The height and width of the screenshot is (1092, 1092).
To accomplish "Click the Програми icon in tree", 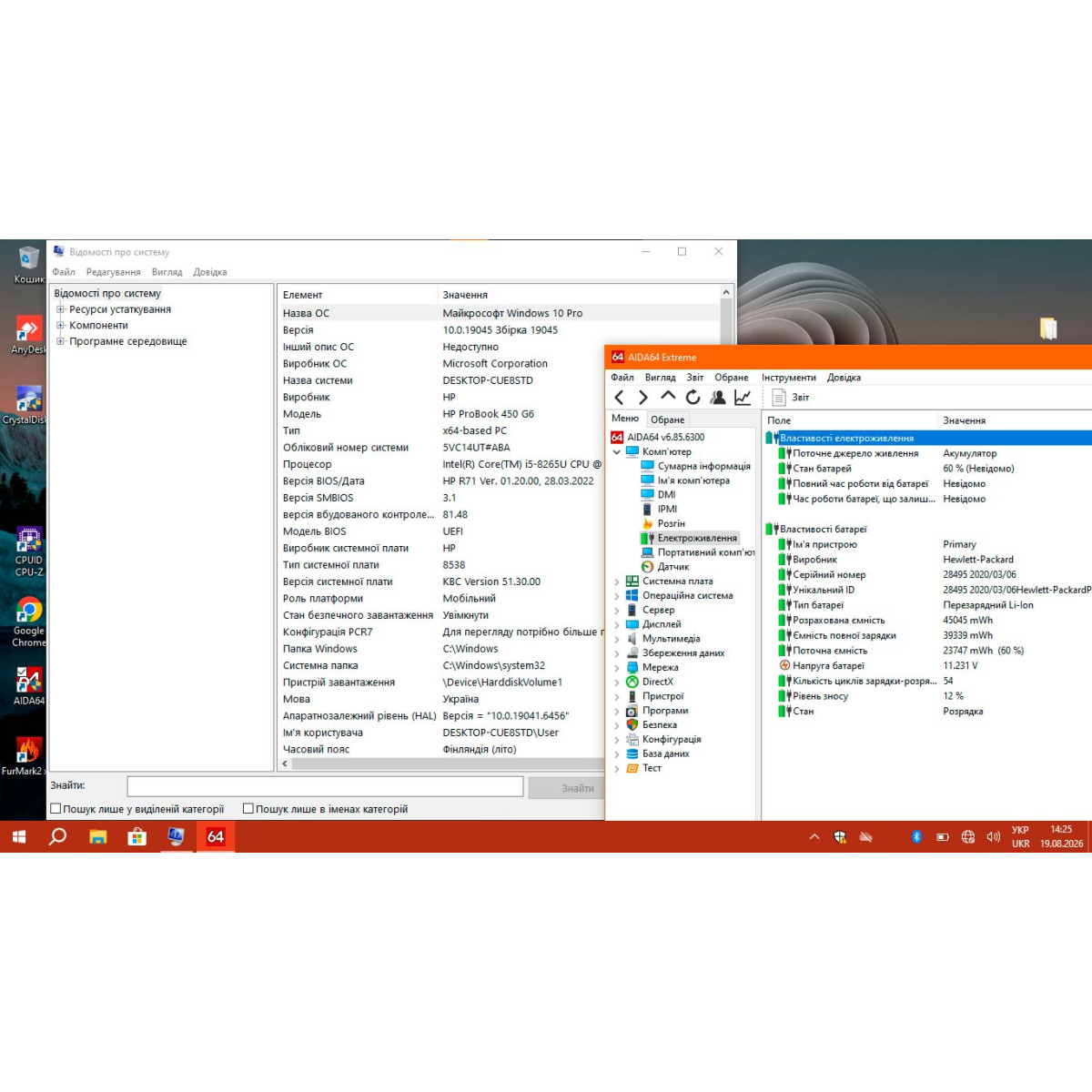I will click(x=632, y=711).
